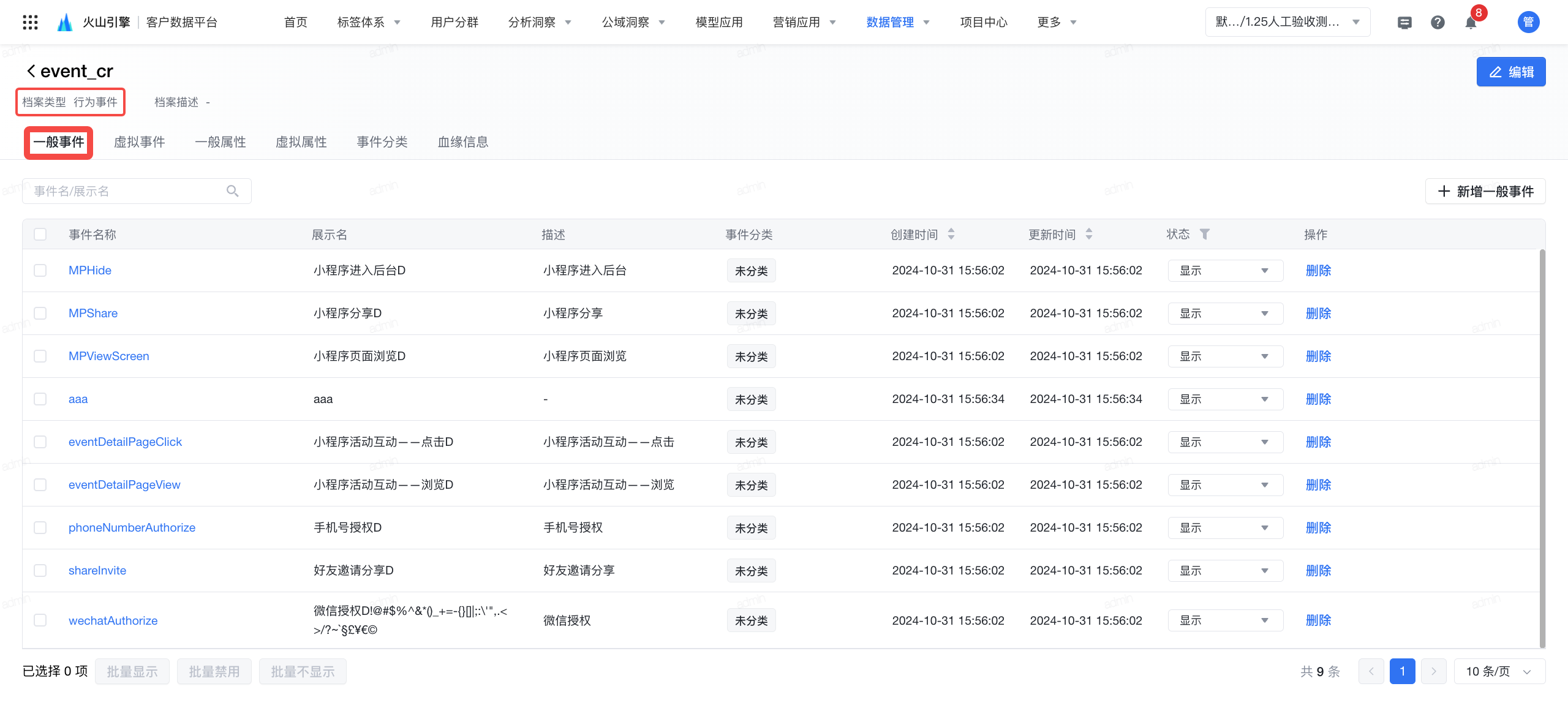Sort by update time arrows
Image resolution: width=1568 pixels, height=708 pixels.
(1089, 234)
